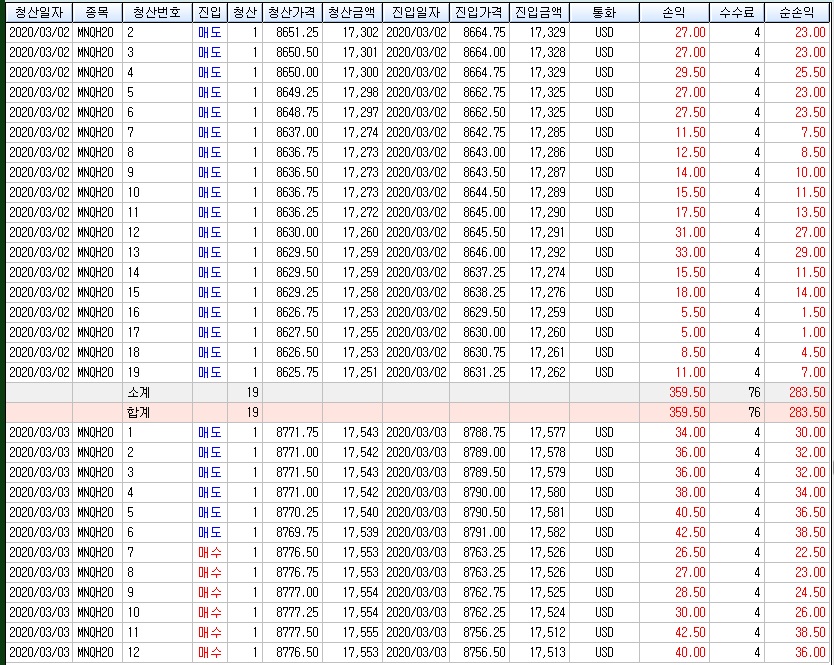Select the 소계 subtotal label

coord(139,393)
